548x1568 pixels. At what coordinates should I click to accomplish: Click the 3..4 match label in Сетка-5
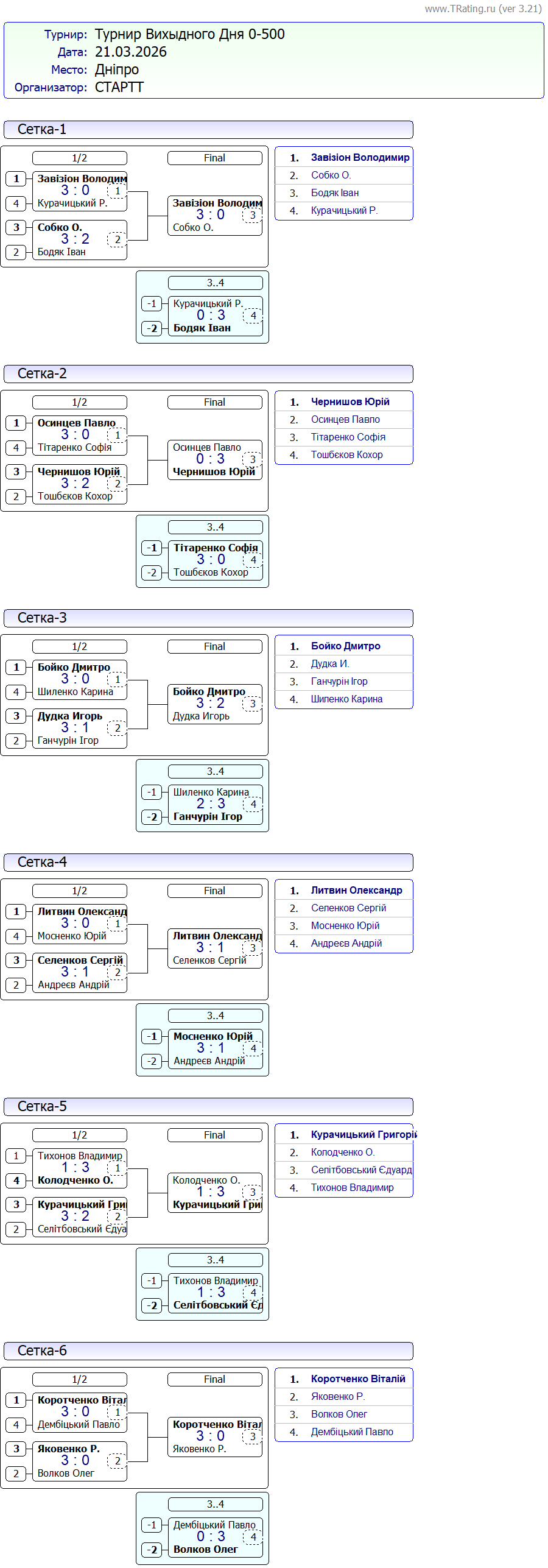tap(215, 1260)
